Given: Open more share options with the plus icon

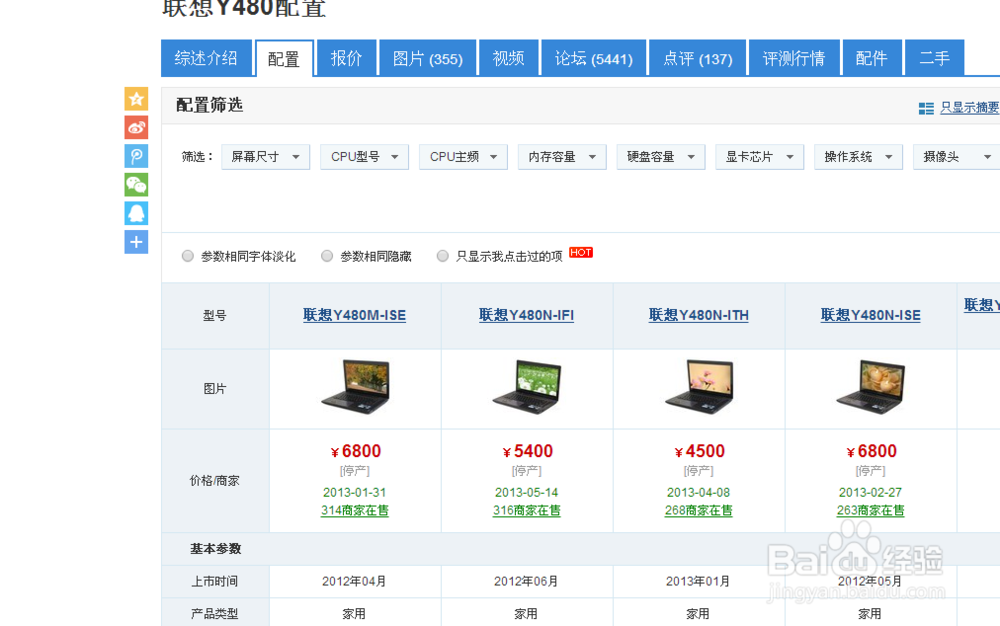Looking at the screenshot, I should click(x=136, y=242).
